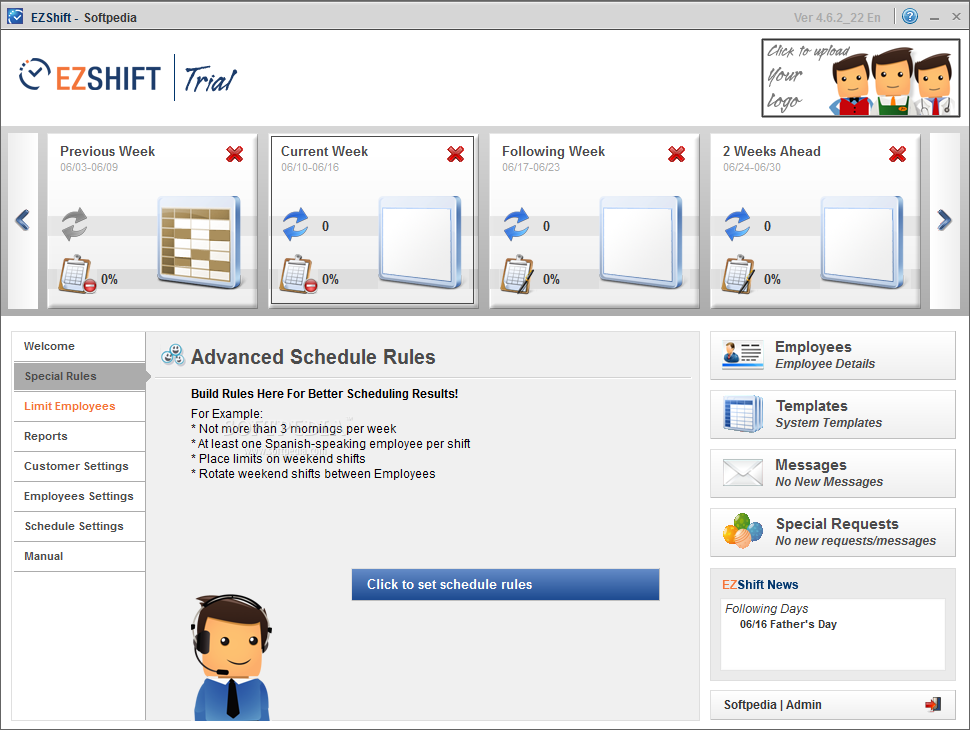Viewport: 970px width, 730px height.
Task: Open Current Week clipboard requests icon
Action: tap(298, 274)
